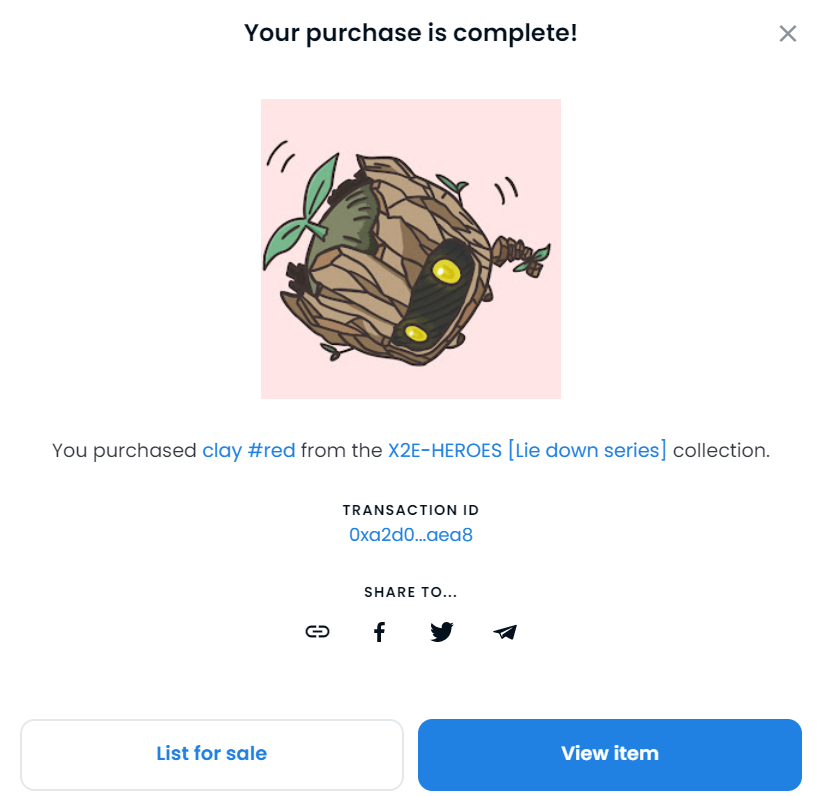
Task: Click the 'Your purchase is complete!' heading
Action: [411, 33]
